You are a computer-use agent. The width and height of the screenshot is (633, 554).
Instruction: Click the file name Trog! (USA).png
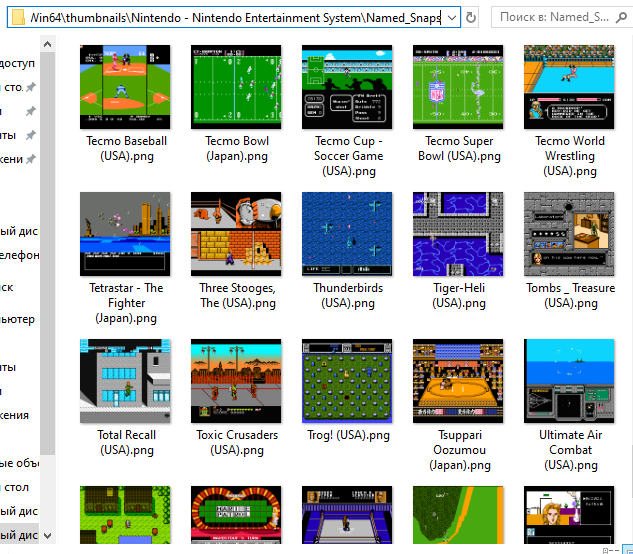[x=348, y=435]
